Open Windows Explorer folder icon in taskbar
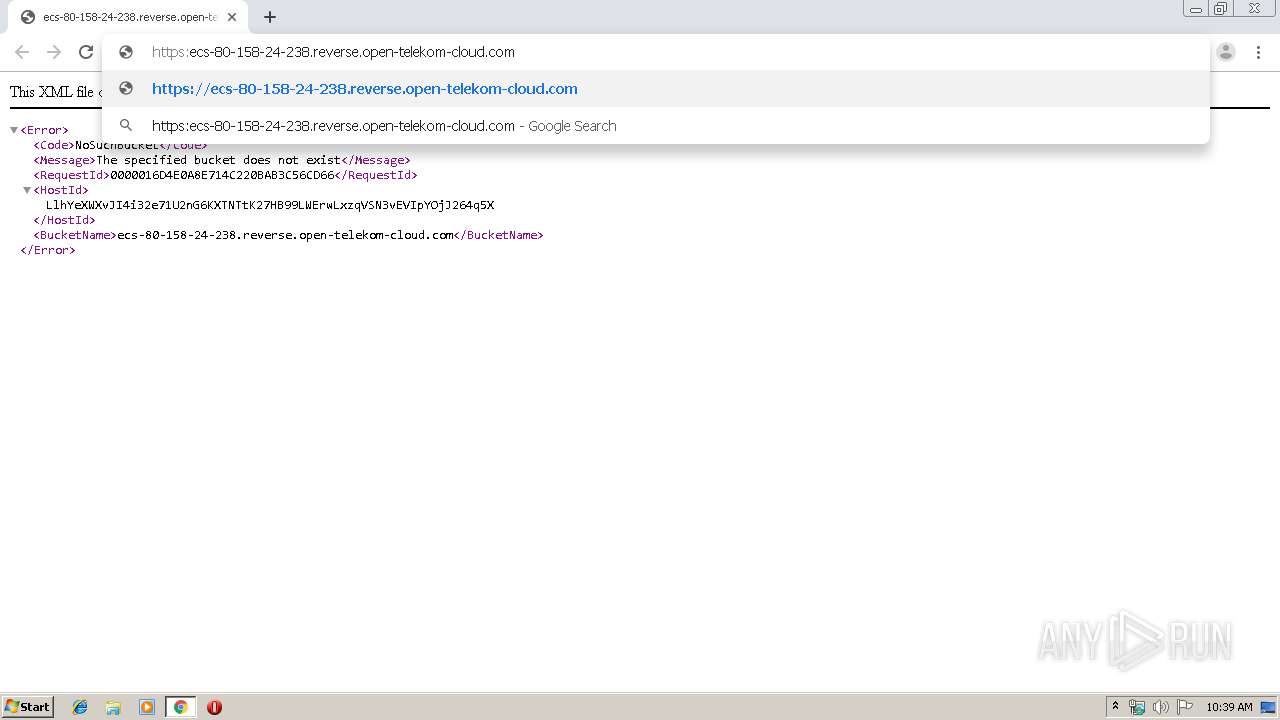 (113, 707)
